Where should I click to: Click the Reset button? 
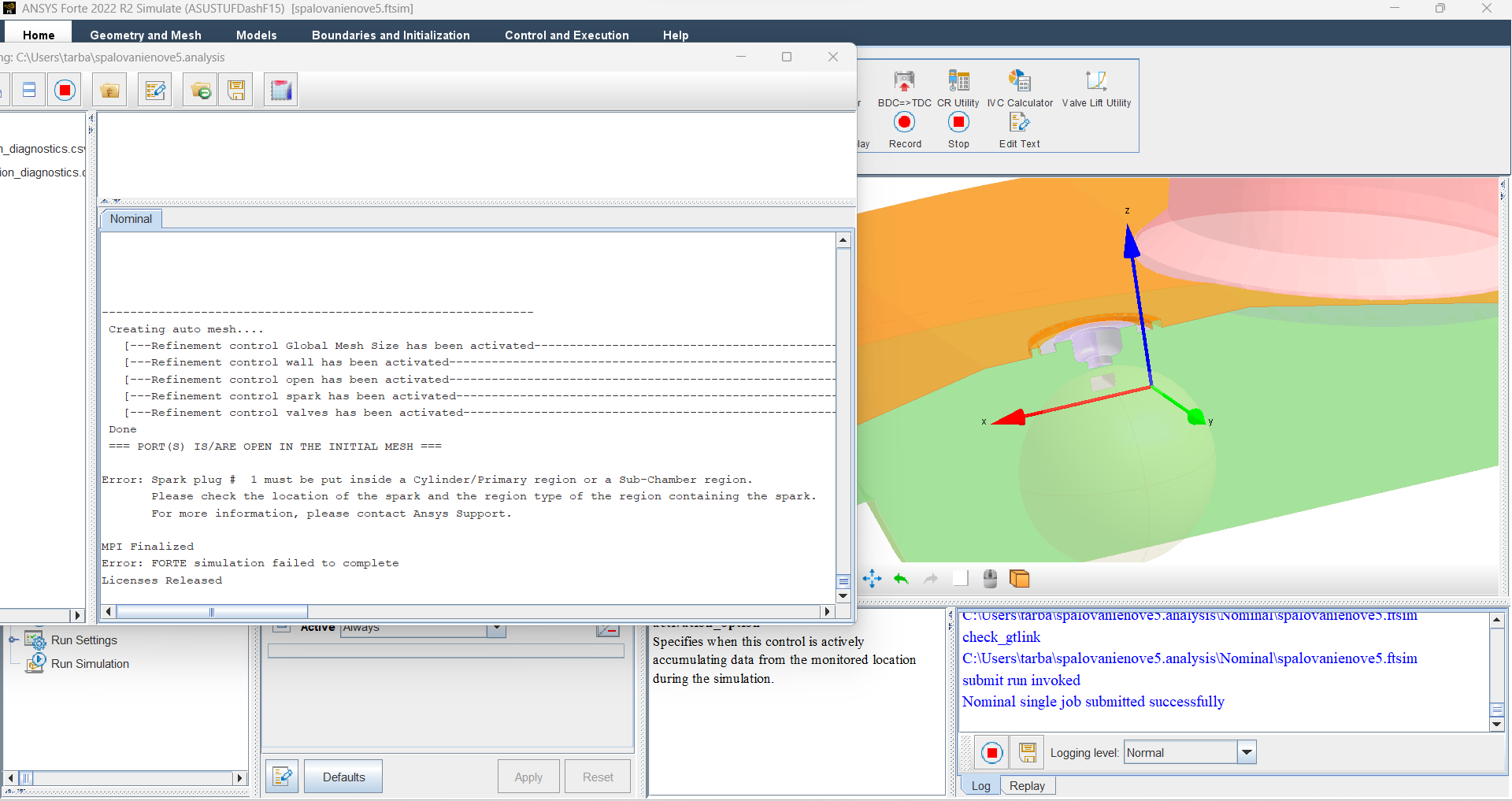pos(598,777)
